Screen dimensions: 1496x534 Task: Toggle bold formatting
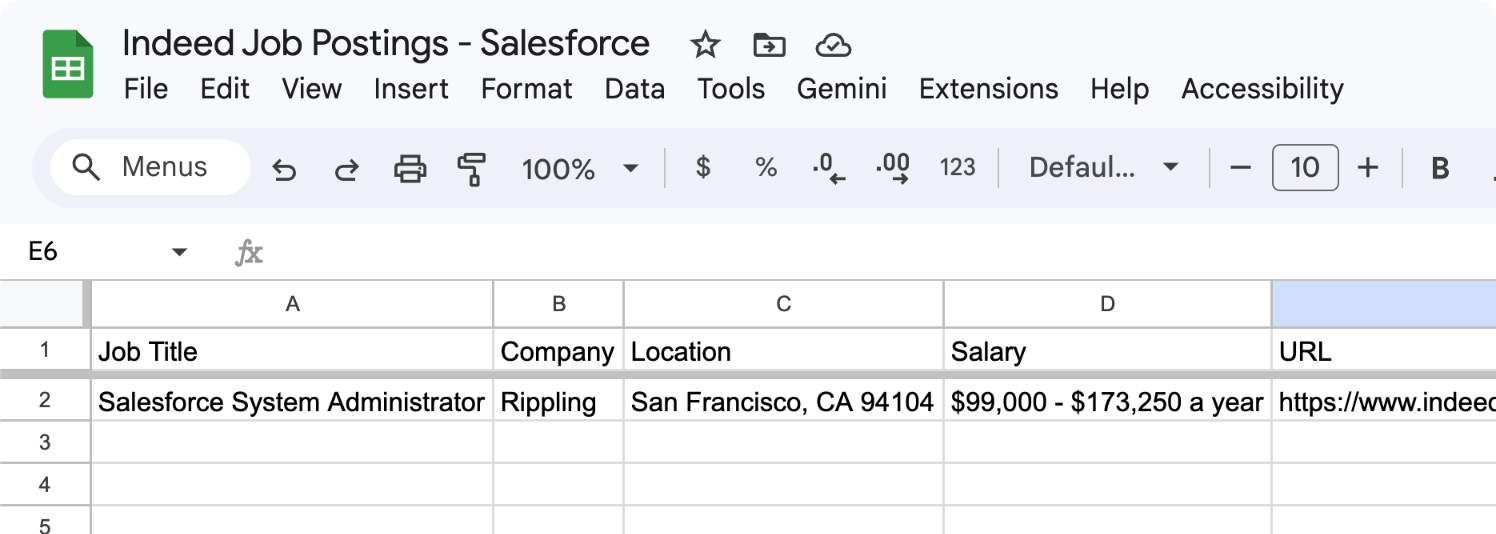pyautogui.click(x=1440, y=168)
